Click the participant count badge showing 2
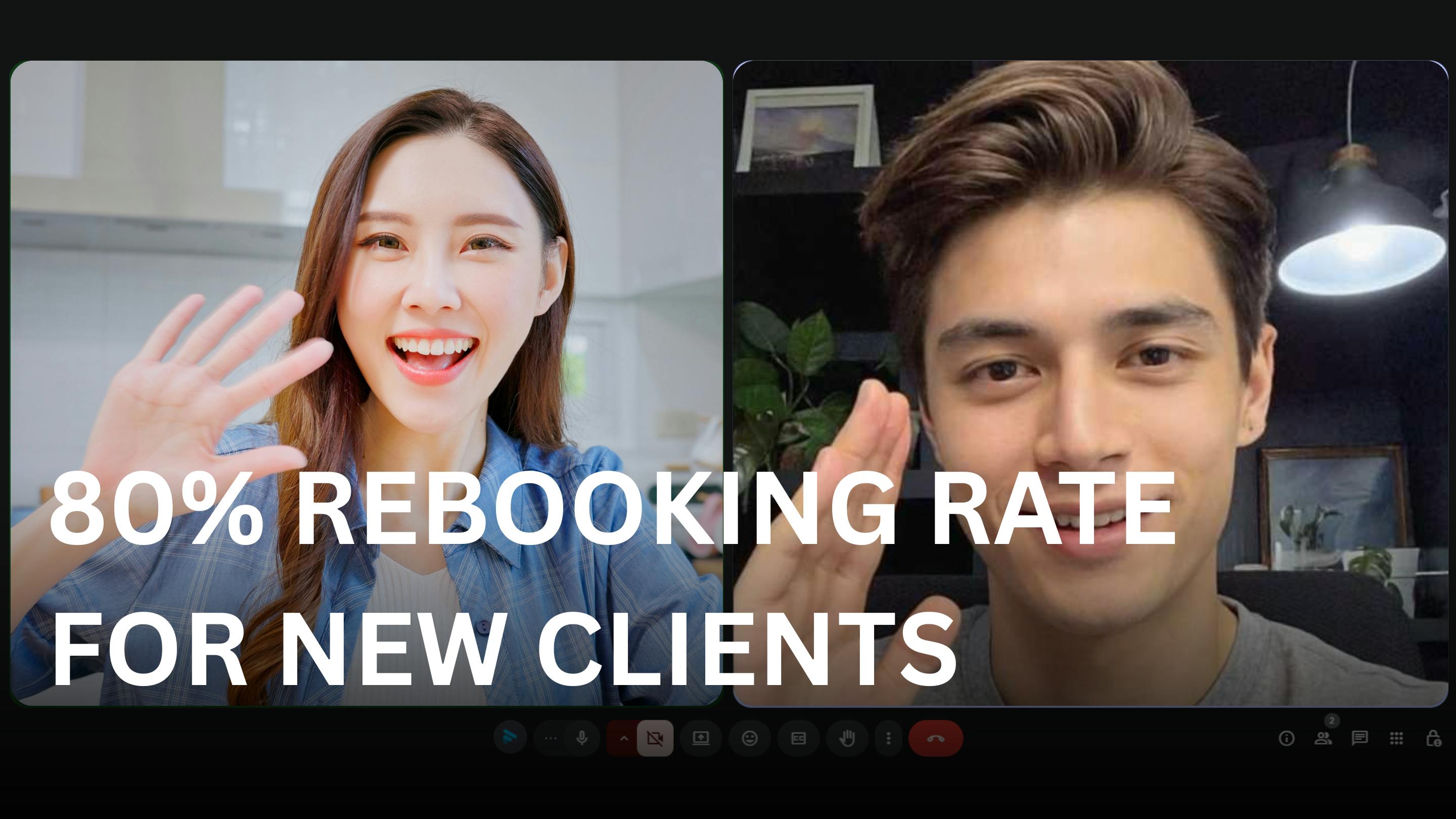1456x819 pixels. pos(1332,720)
